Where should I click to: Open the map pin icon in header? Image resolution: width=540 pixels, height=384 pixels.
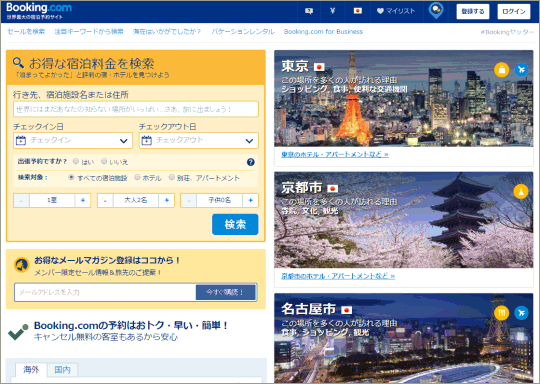[x=436, y=11]
